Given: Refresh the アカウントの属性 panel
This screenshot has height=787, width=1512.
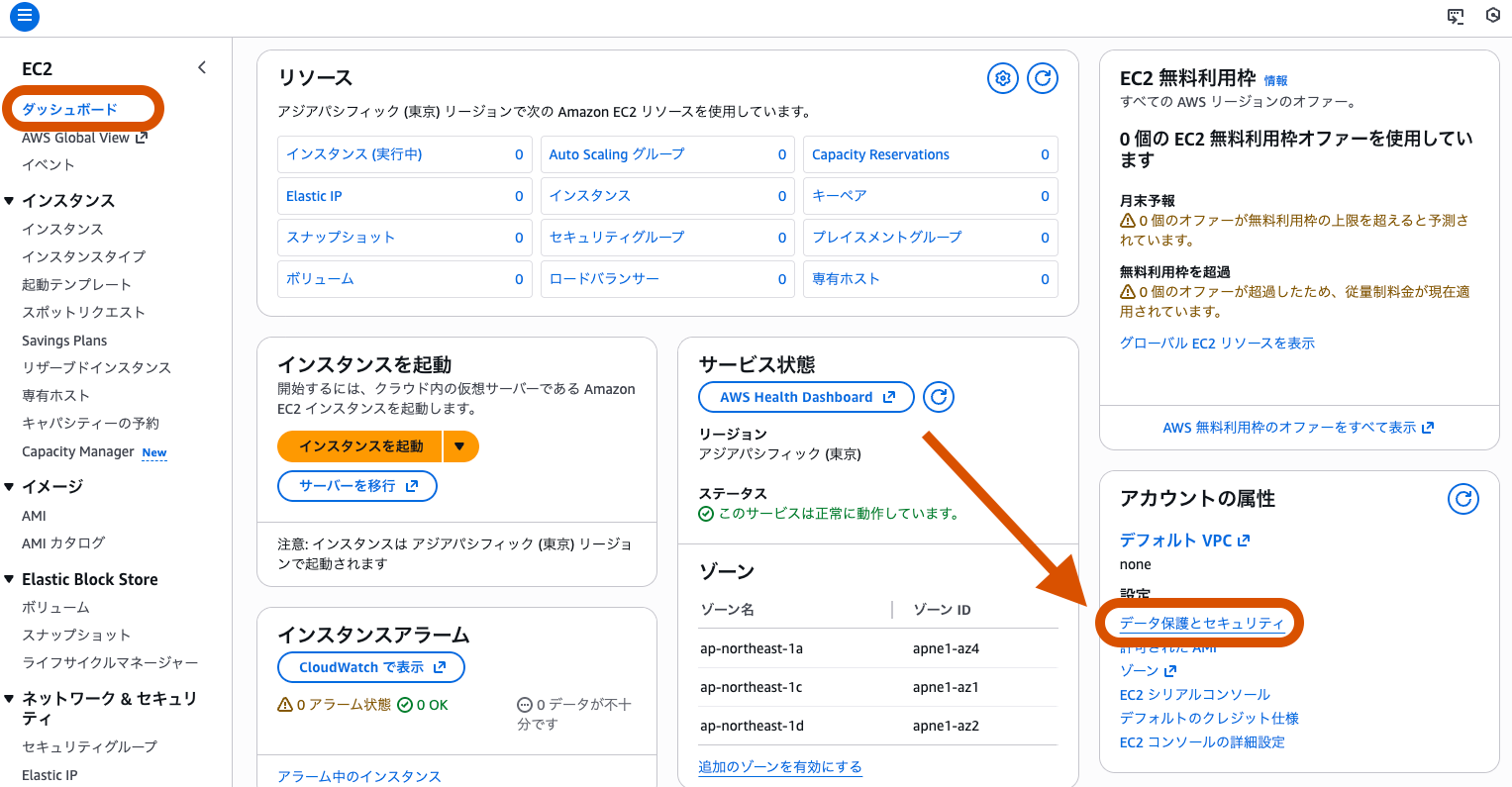Looking at the screenshot, I should click(1463, 499).
